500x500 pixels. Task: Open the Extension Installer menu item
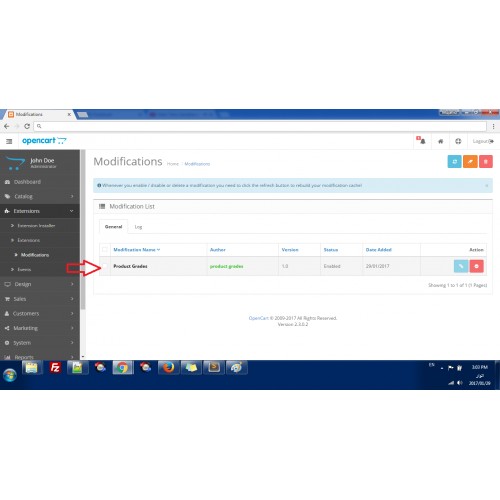[x=36, y=226]
